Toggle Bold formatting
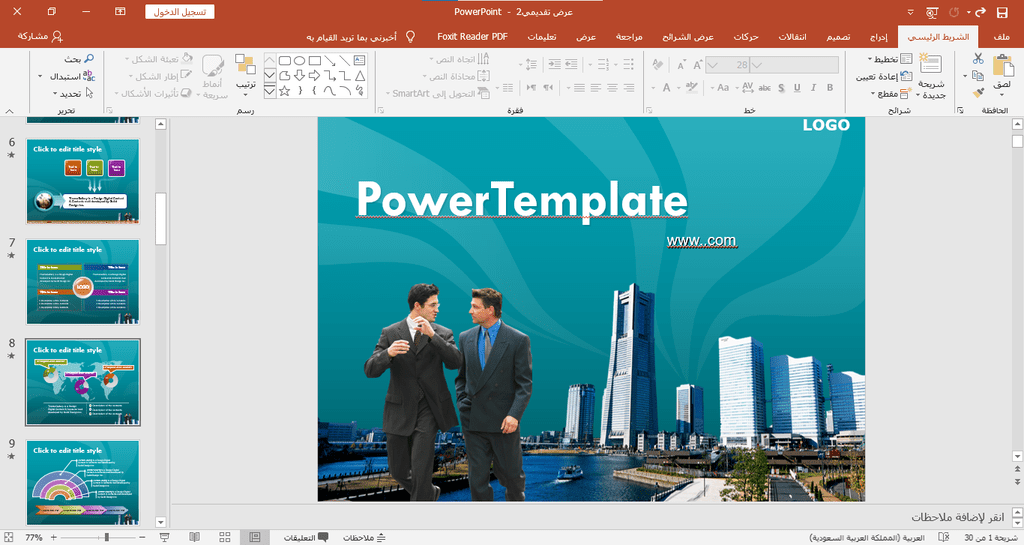The width and height of the screenshot is (1024, 545). tap(830, 87)
